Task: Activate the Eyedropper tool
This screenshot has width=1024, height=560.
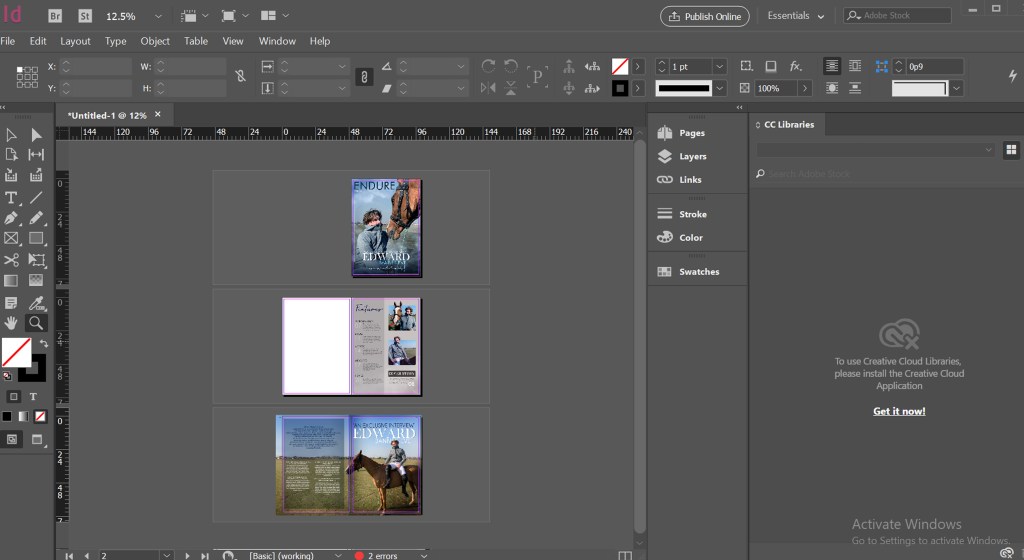Action: (36, 302)
